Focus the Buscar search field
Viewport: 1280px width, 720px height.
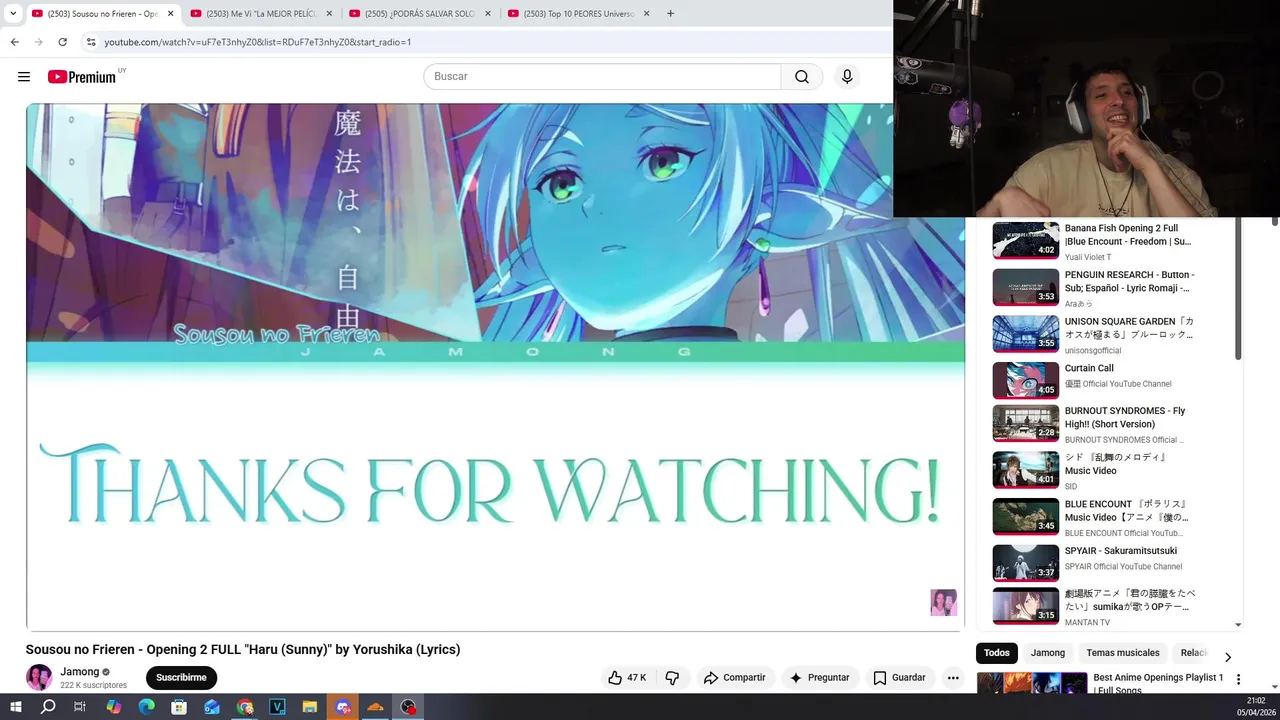(602, 77)
